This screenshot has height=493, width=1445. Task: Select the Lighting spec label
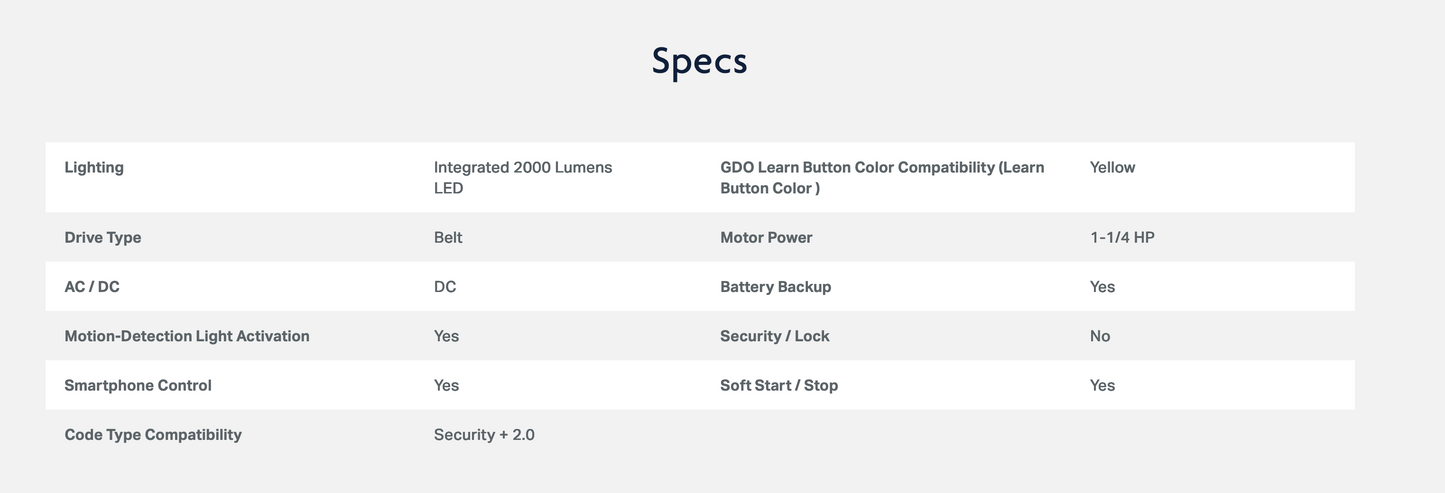click(94, 167)
